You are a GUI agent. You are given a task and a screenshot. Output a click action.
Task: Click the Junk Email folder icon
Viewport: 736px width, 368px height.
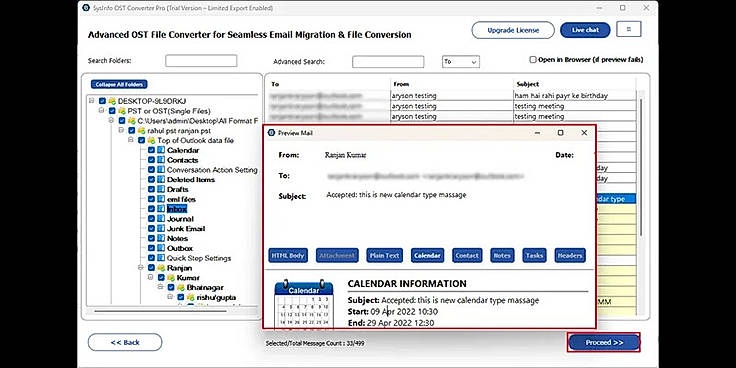tap(161, 229)
